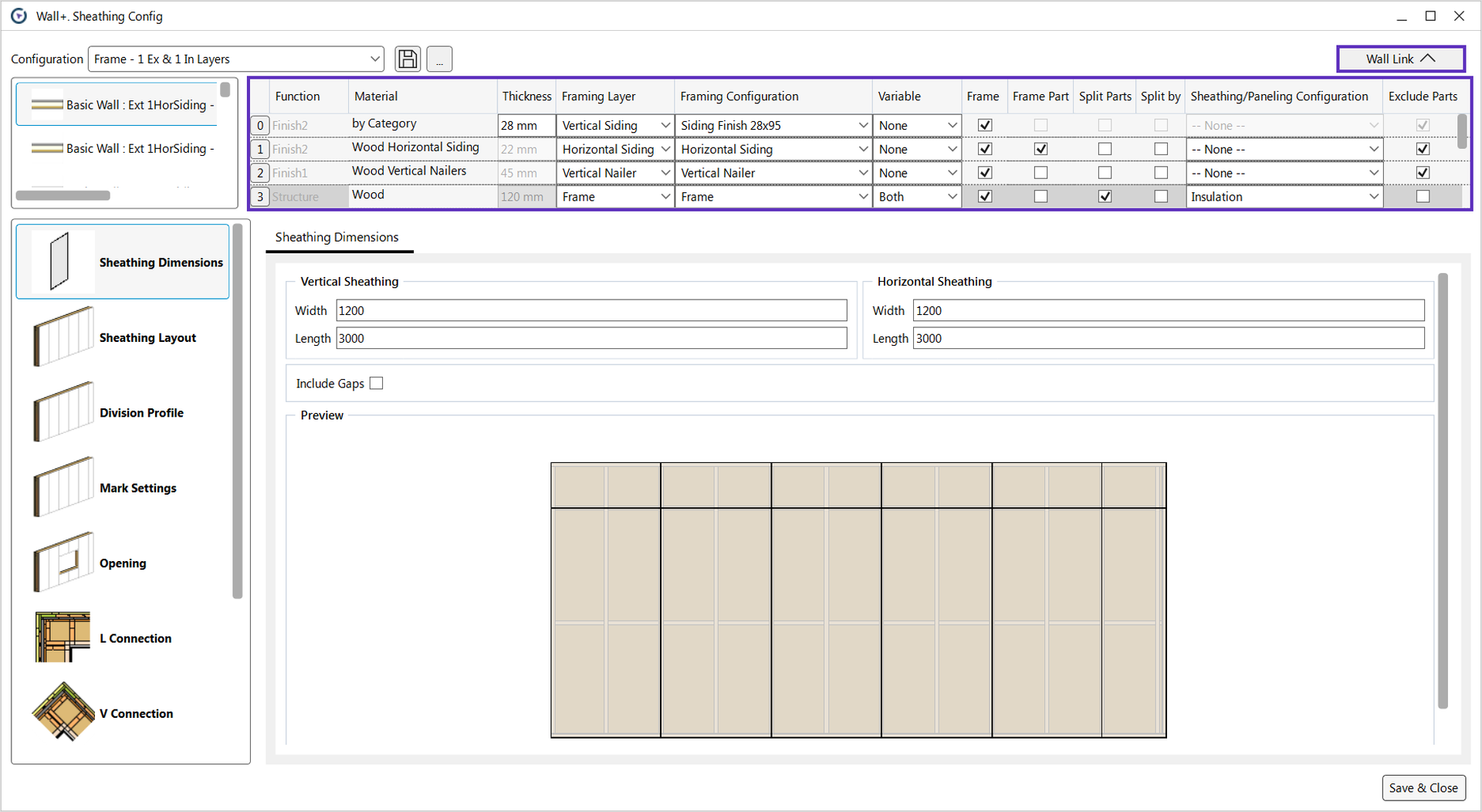The image size is (1482, 812).
Task: Open the Sheathing Dimensions panel icon
Action: pos(63,261)
